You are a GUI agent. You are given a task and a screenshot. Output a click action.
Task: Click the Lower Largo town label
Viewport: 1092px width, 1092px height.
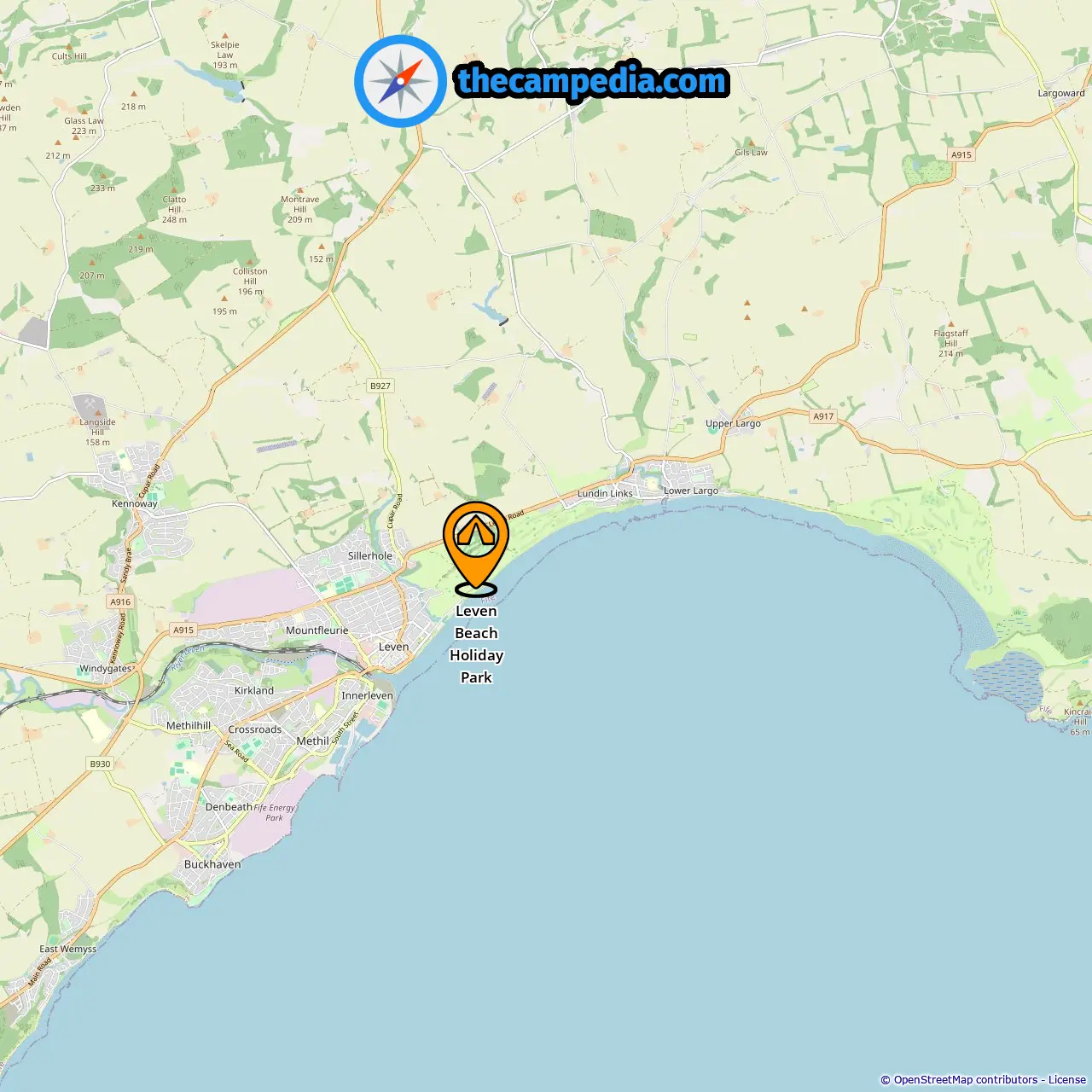(x=691, y=491)
